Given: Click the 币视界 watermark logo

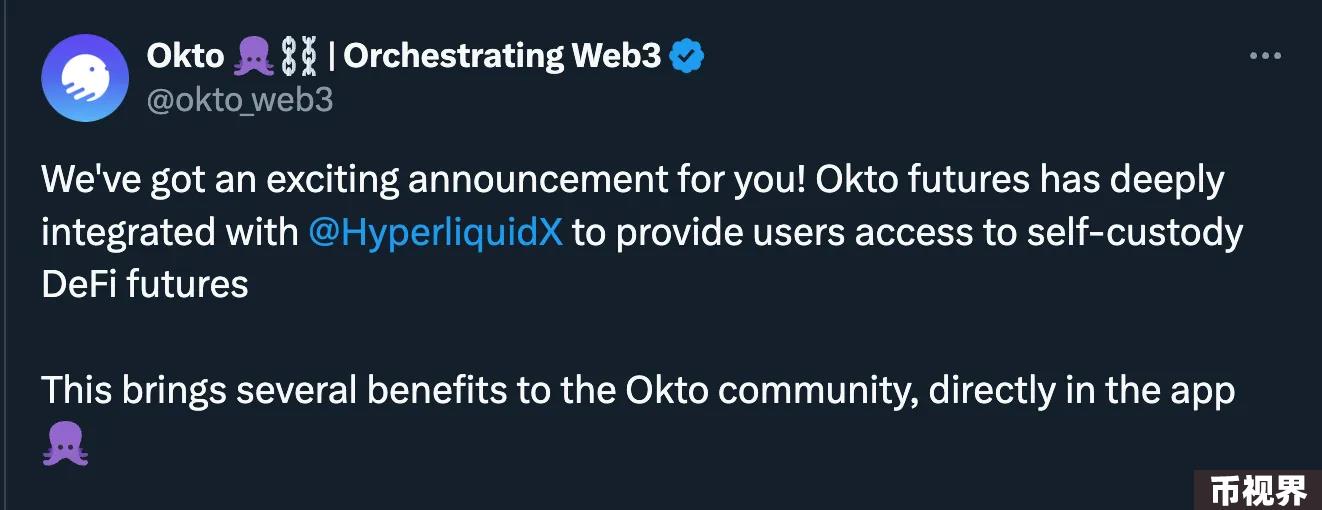Looking at the screenshot, I should [1258, 490].
